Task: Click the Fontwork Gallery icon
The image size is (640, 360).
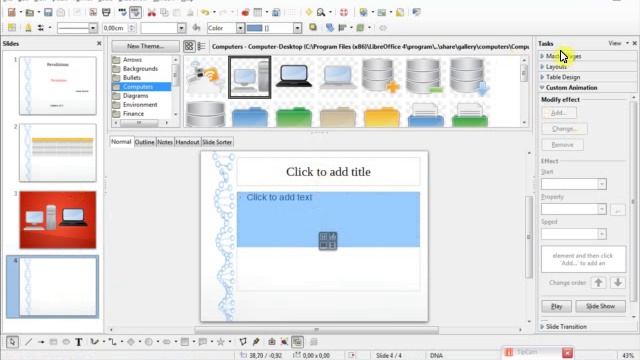Action: tap(271, 342)
